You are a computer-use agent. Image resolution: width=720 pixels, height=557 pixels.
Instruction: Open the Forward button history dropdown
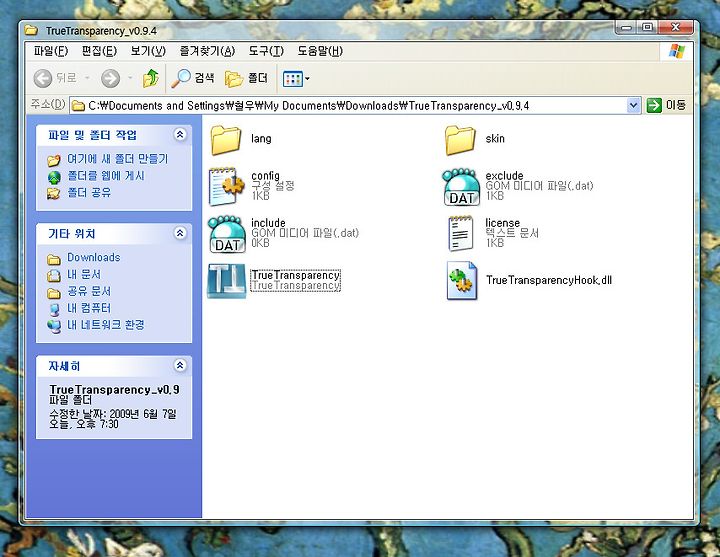(130, 79)
